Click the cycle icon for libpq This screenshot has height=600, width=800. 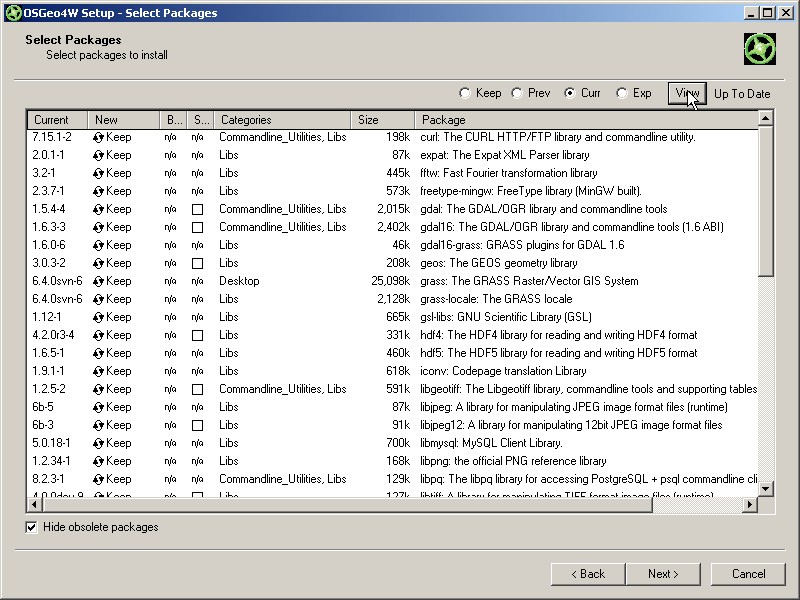[98, 479]
